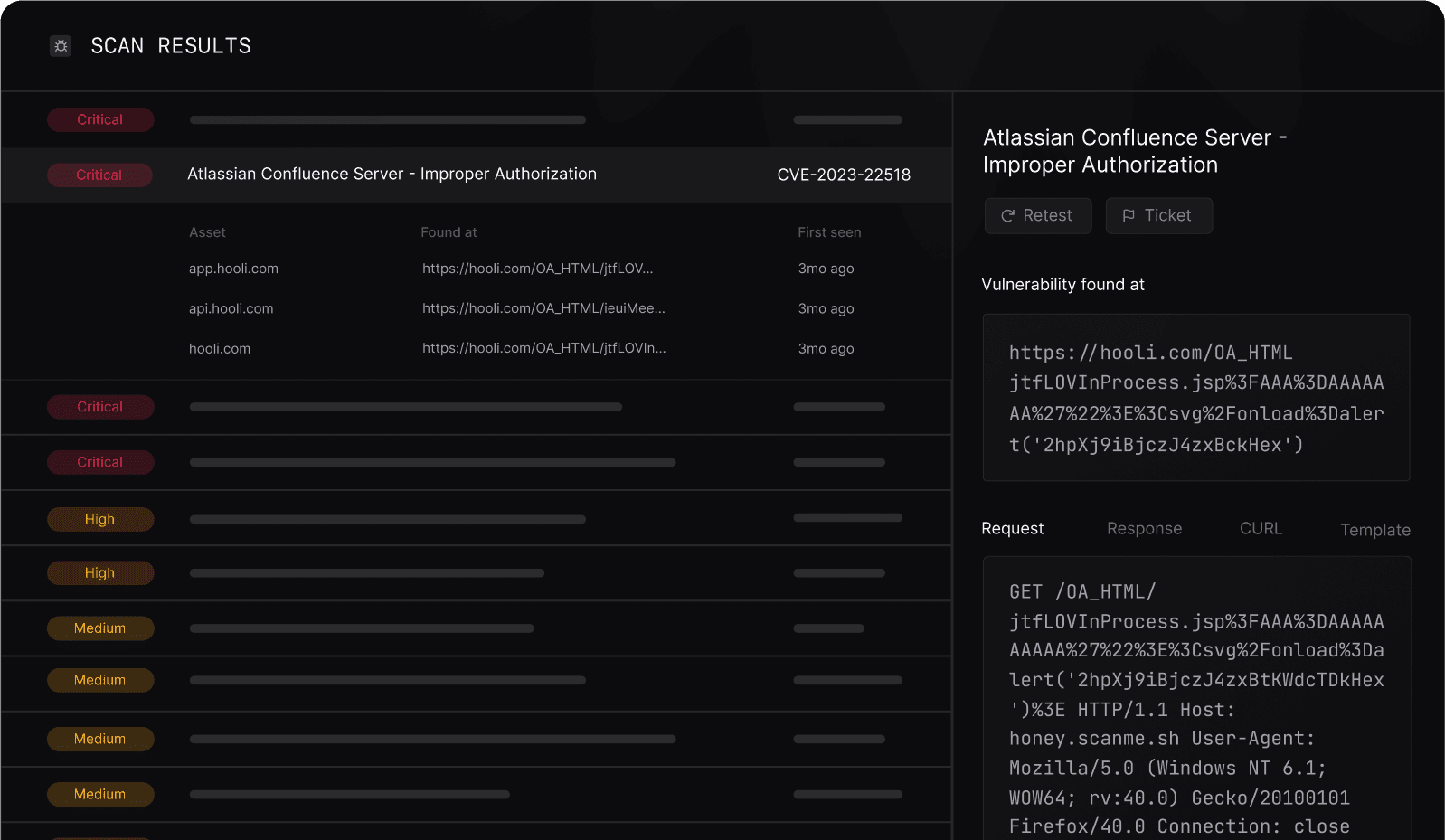Click First seen value for app.hooli.com
The image size is (1445, 840).
pos(826,269)
